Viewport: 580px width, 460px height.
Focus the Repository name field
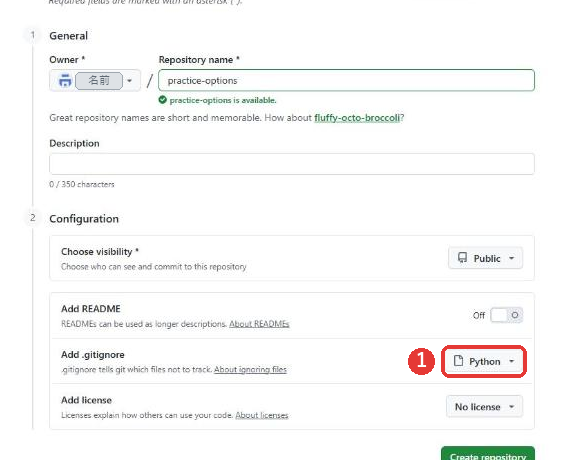tap(346, 80)
